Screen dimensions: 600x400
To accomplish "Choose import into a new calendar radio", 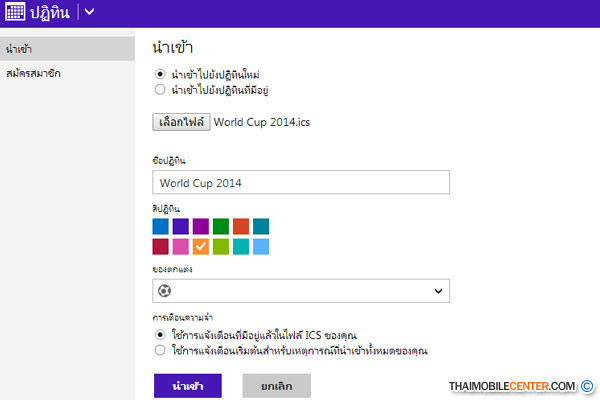I will pos(160,73).
